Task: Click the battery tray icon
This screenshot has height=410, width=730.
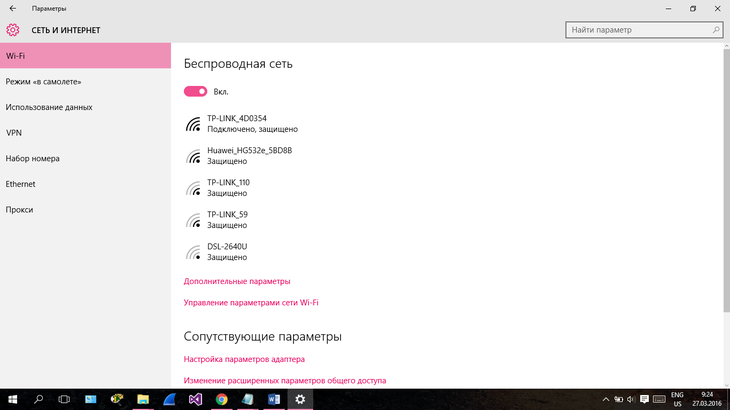Action: [618, 399]
